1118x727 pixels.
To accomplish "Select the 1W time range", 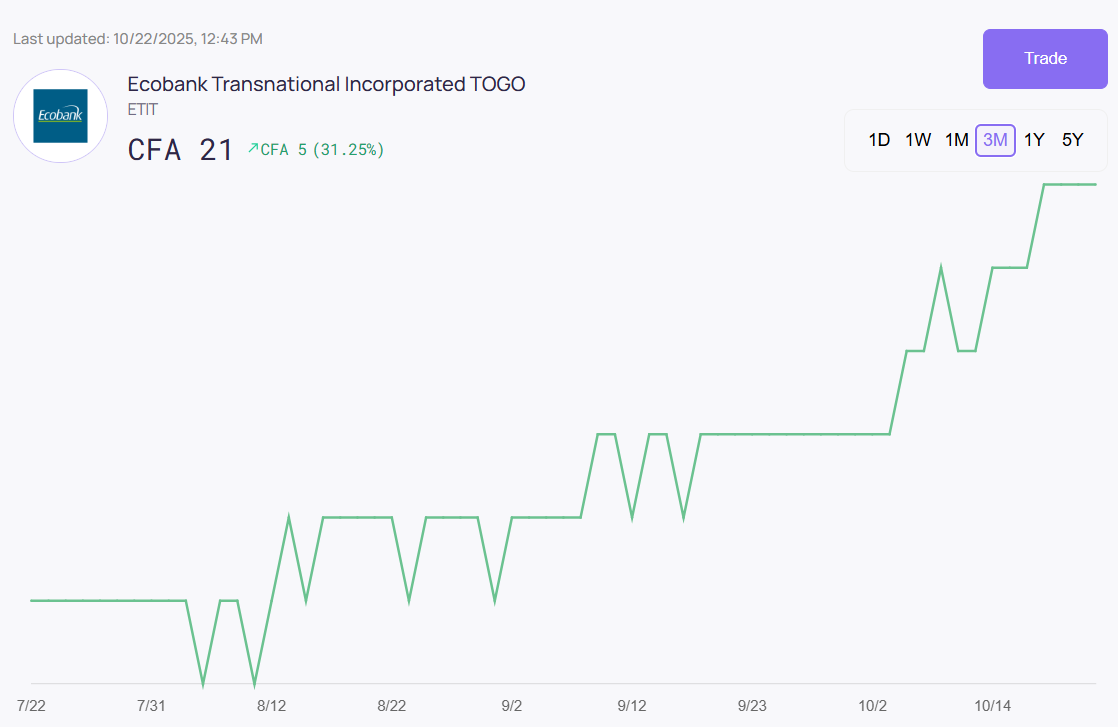I will click(x=918, y=140).
